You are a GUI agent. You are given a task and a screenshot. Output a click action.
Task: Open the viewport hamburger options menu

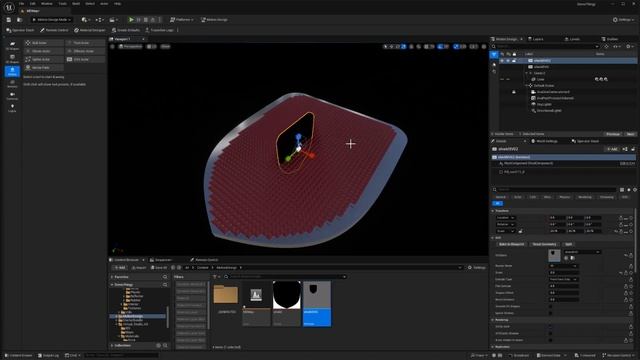point(113,47)
